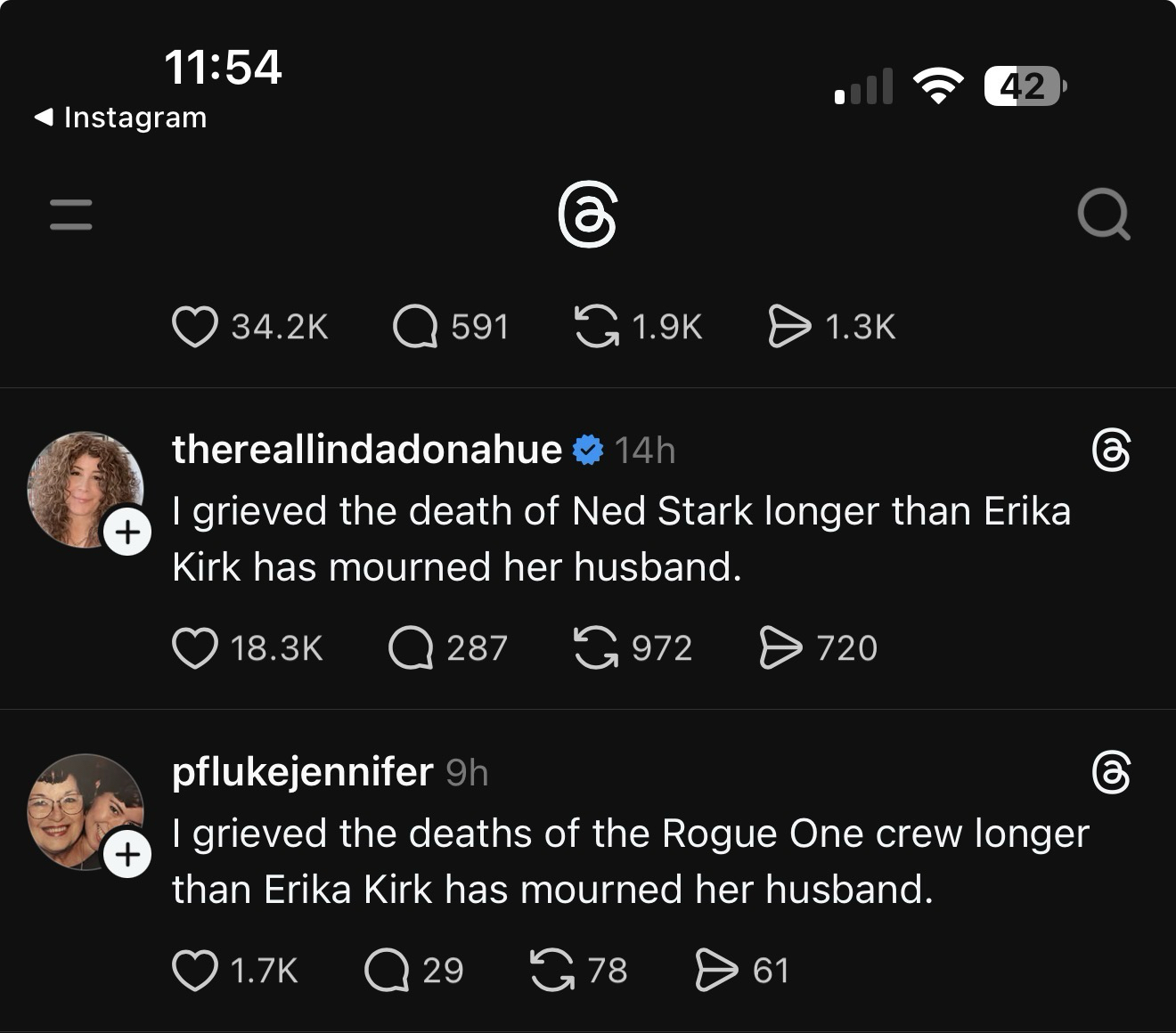
Task: Open pflukejennifer's profile username link
Action: click(302, 772)
